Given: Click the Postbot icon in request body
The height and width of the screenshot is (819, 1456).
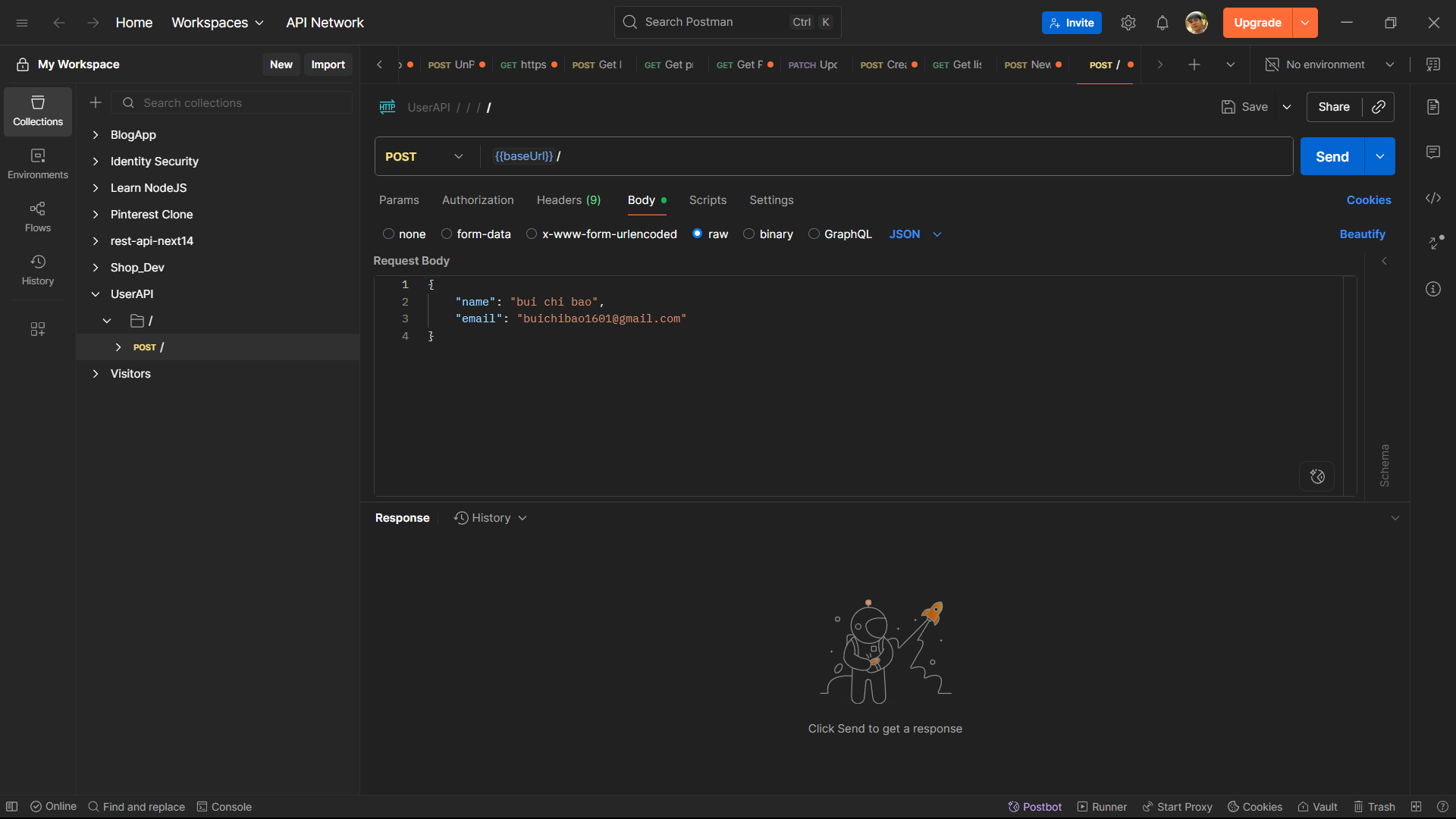Looking at the screenshot, I should click(x=1317, y=476).
